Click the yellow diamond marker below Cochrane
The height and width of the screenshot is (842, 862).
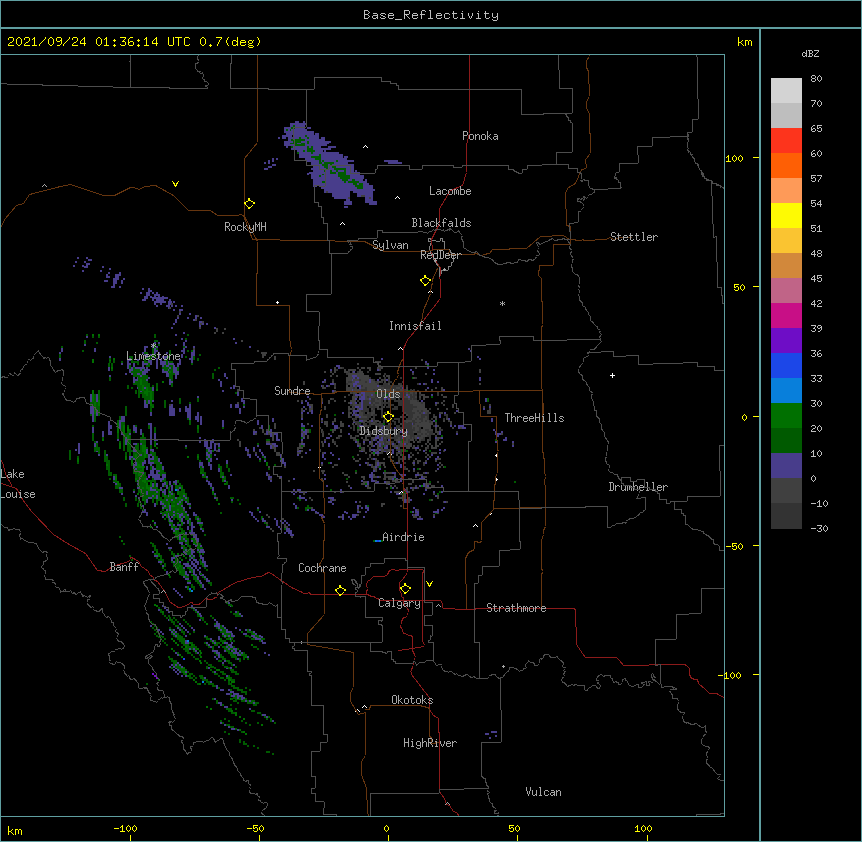pyautogui.click(x=340, y=590)
